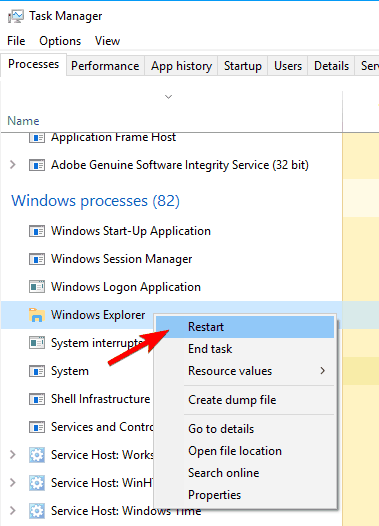
Task: Click the Windows processes (82) group heading
Action: tap(96, 201)
